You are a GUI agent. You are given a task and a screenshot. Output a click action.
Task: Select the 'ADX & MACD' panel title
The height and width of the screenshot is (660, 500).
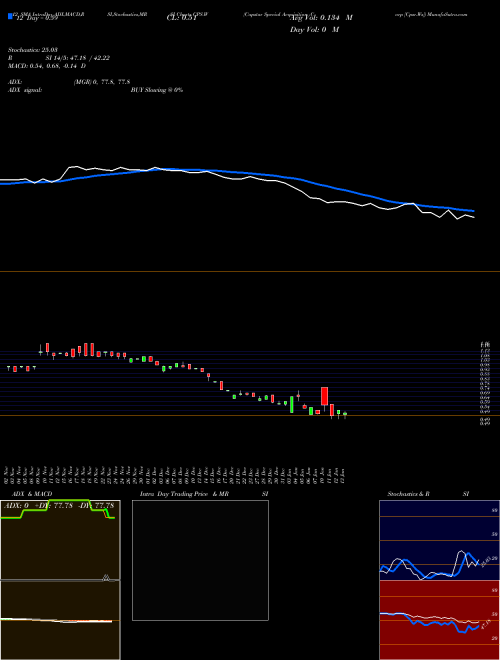pos(32,494)
